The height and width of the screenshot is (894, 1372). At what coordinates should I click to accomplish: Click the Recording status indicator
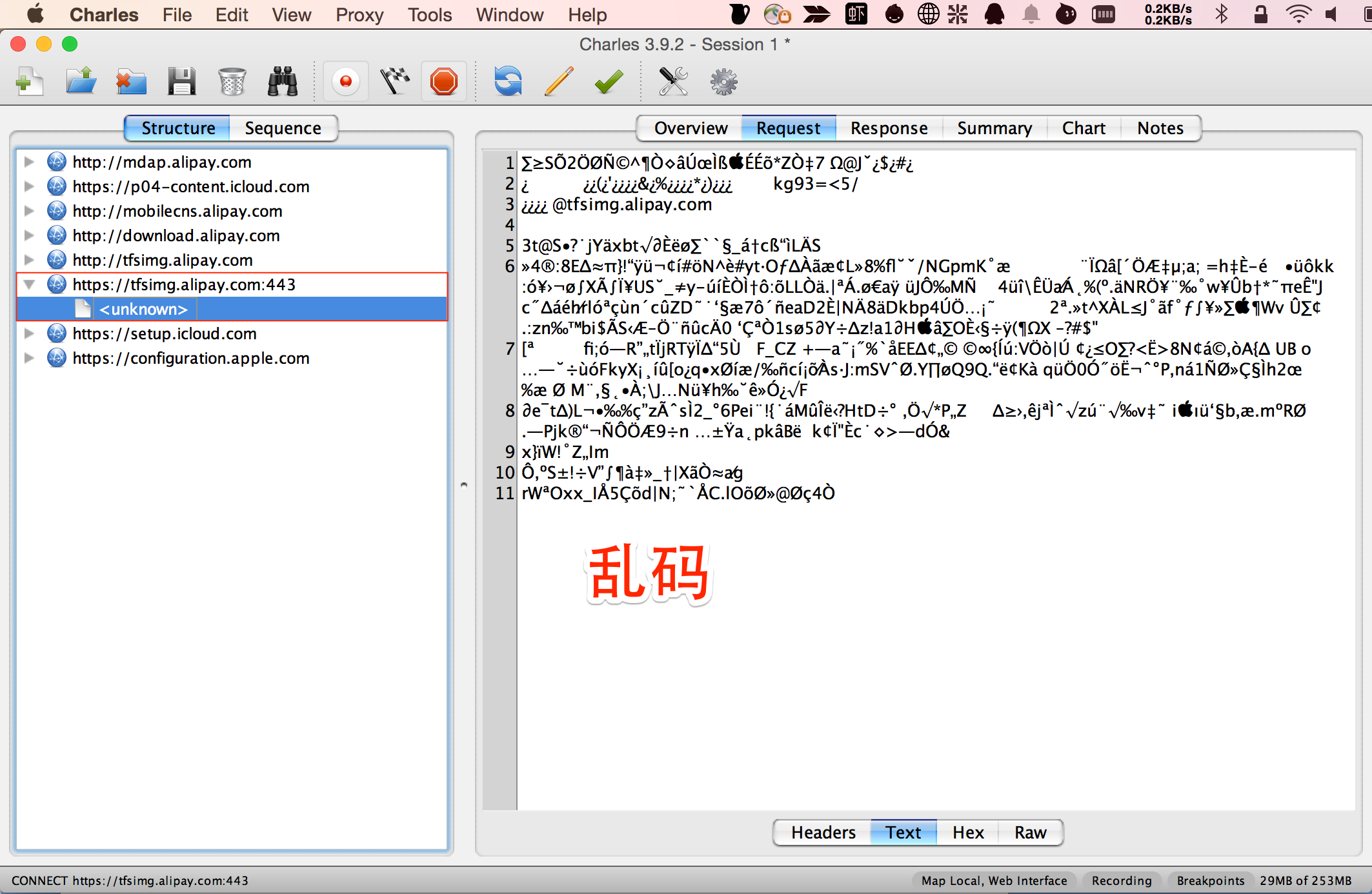point(1122,880)
